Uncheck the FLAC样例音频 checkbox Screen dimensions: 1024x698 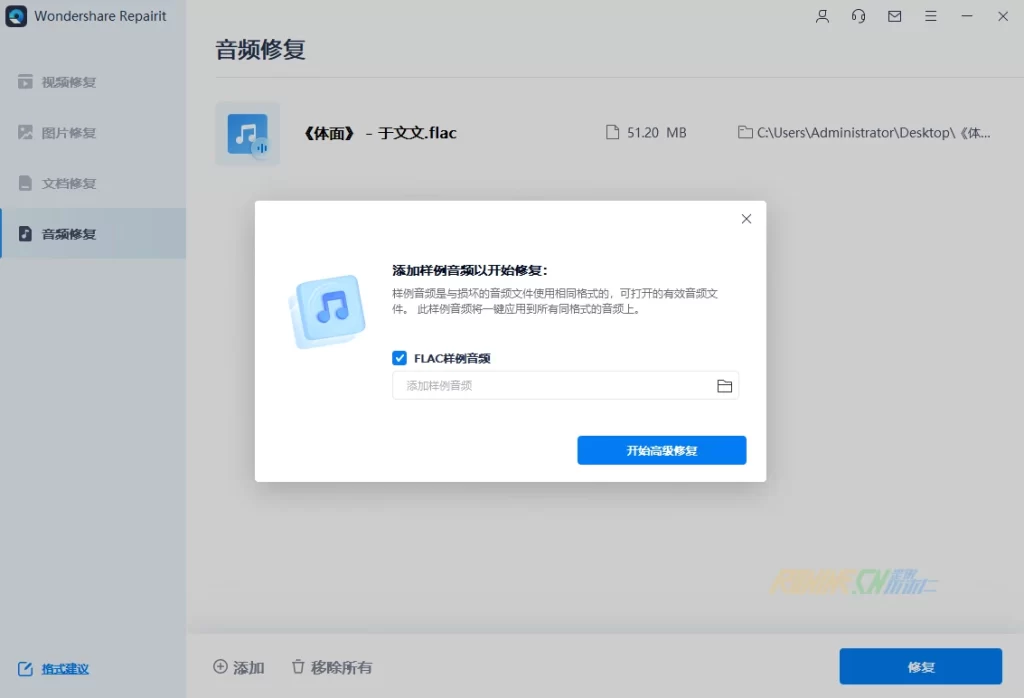pyautogui.click(x=400, y=358)
